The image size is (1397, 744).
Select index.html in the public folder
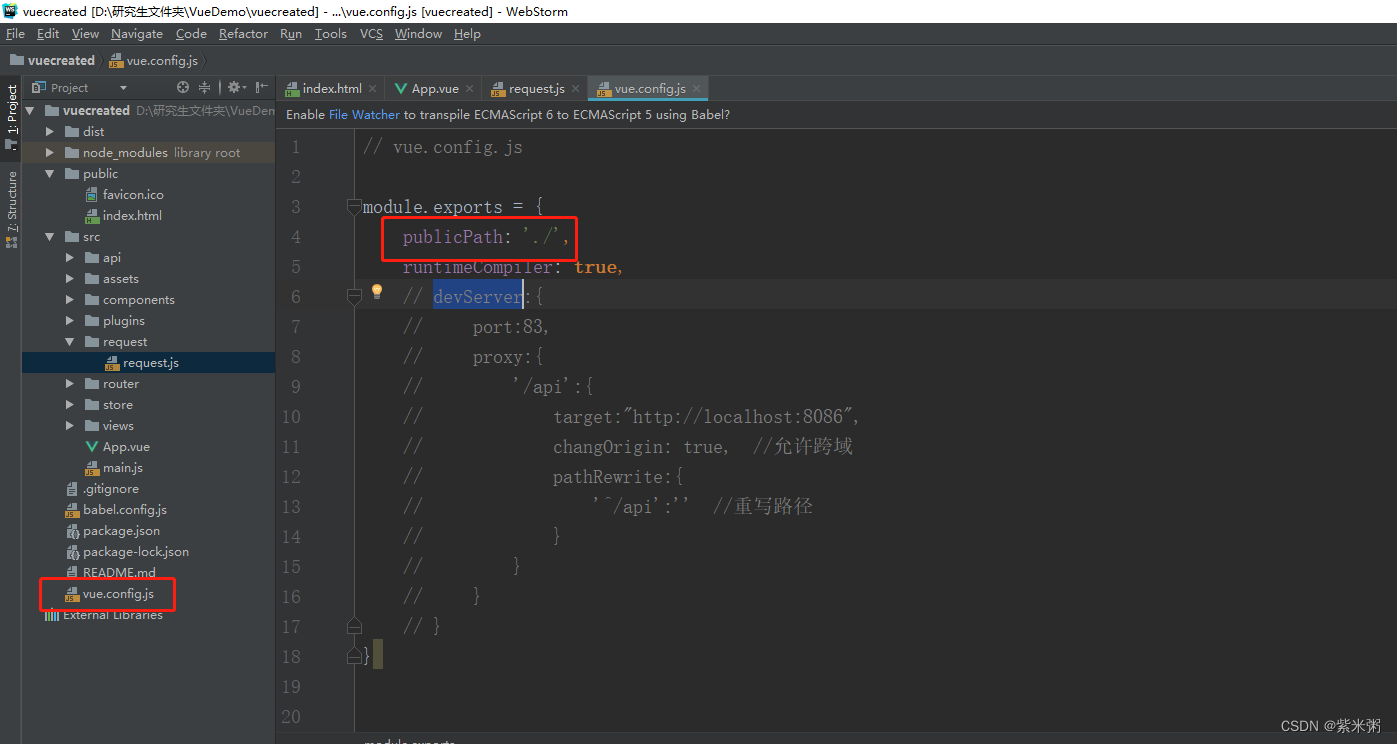pos(132,216)
